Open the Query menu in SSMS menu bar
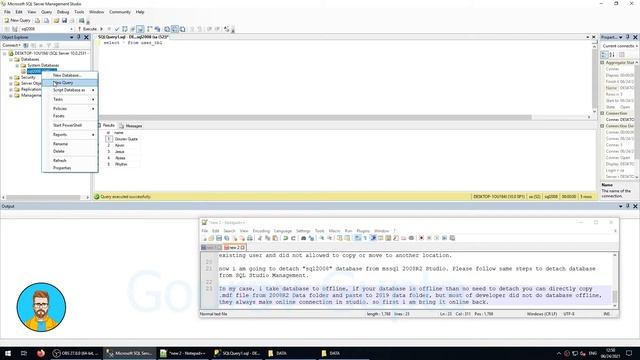 tap(47, 12)
